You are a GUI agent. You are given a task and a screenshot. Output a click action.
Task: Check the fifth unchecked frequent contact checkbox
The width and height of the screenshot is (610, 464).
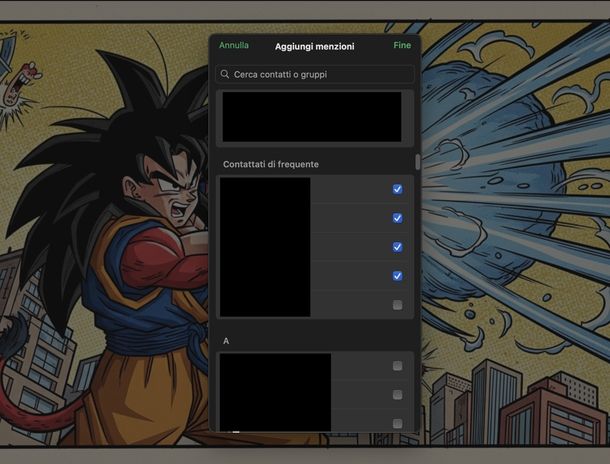pyautogui.click(x=397, y=305)
